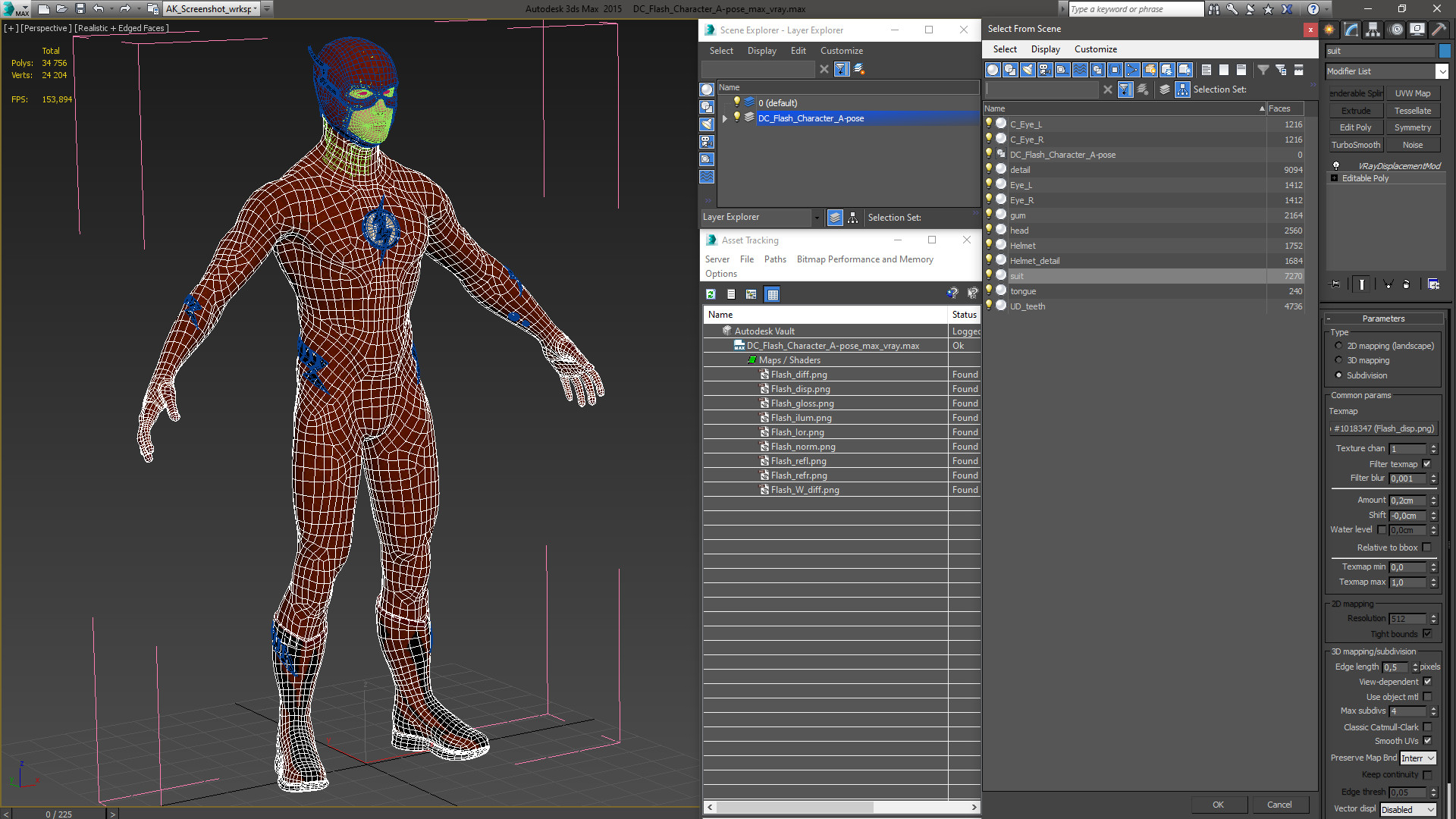Open the Display command panel tab

[1417, 30]
